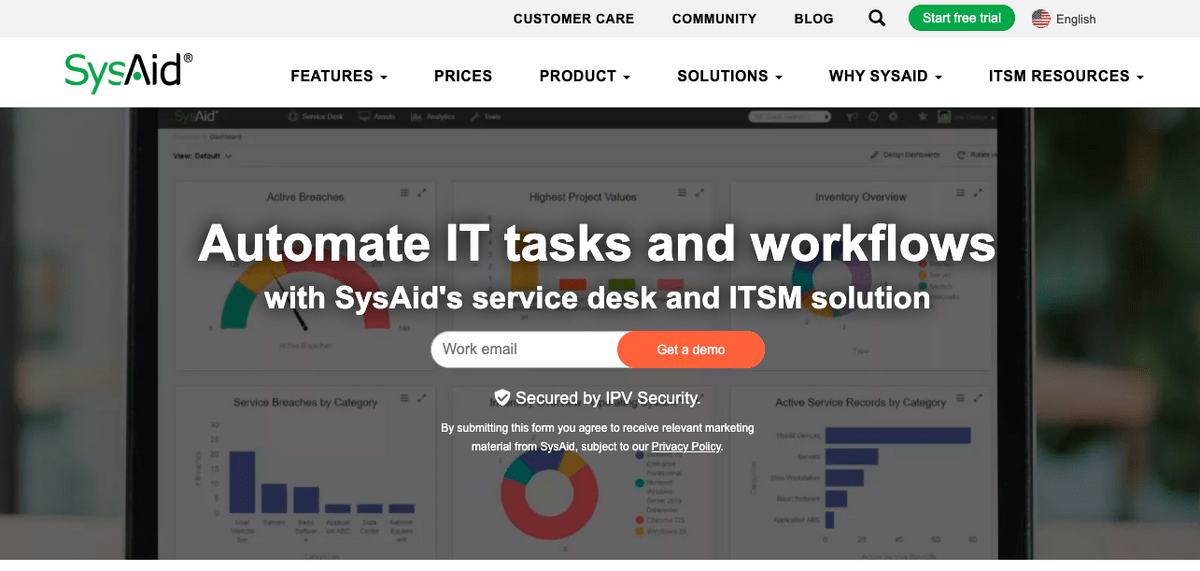Click the Start free trial button
1200x571 pixels.
(x=962, y=18)
